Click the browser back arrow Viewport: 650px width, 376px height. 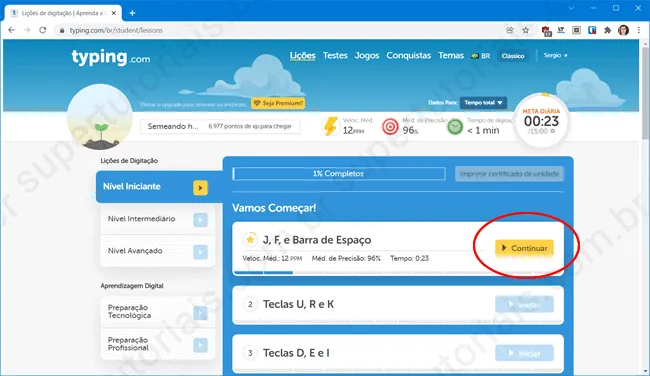tap(12, 30)
